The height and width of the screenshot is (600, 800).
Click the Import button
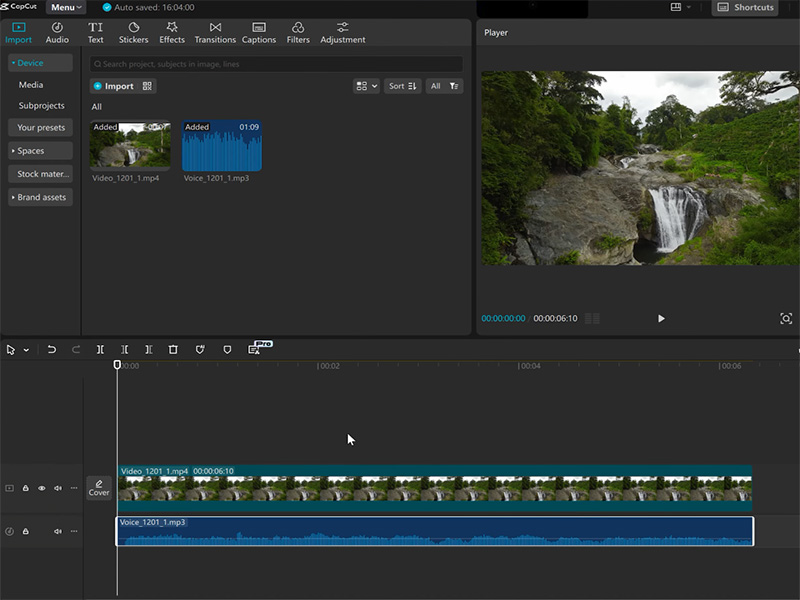(x=113, y=86)
